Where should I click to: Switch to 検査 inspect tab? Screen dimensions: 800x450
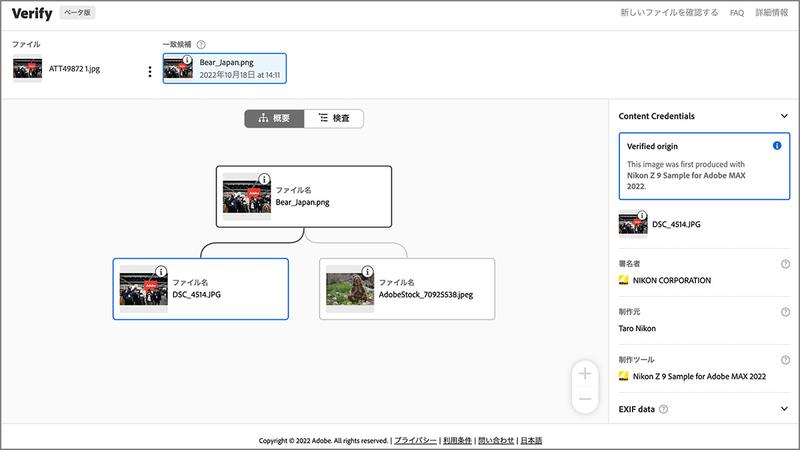click(334, 118)
